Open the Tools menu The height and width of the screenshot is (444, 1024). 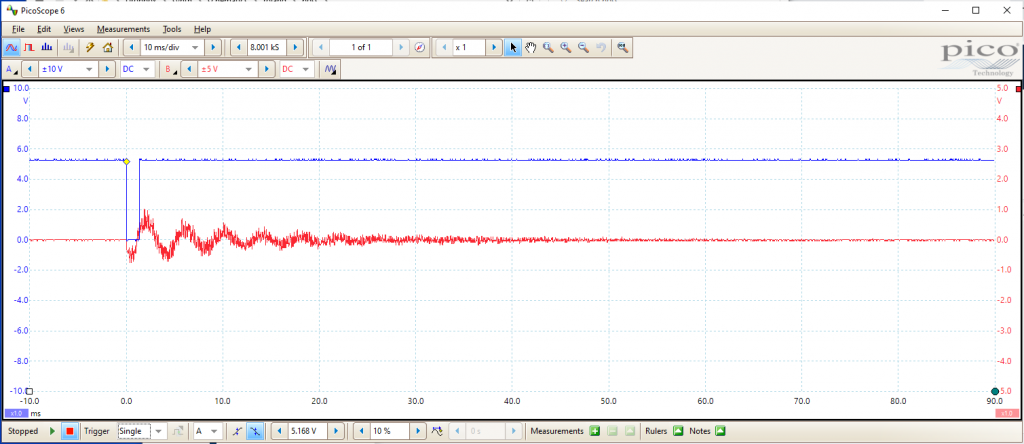click(172, 29)
